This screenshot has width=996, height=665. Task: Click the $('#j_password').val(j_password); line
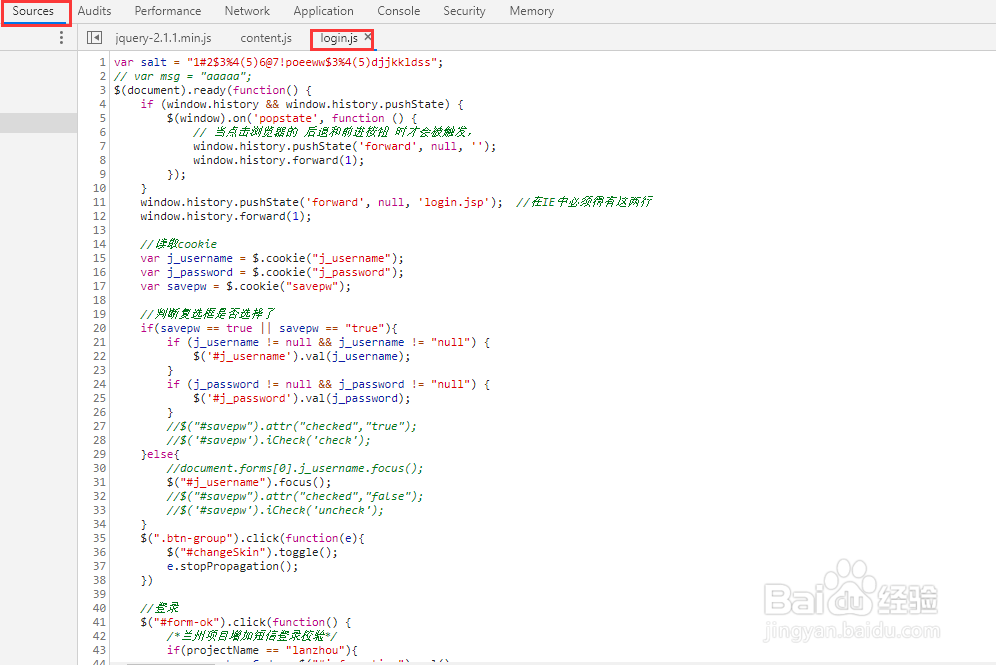(x=302, y=398)
